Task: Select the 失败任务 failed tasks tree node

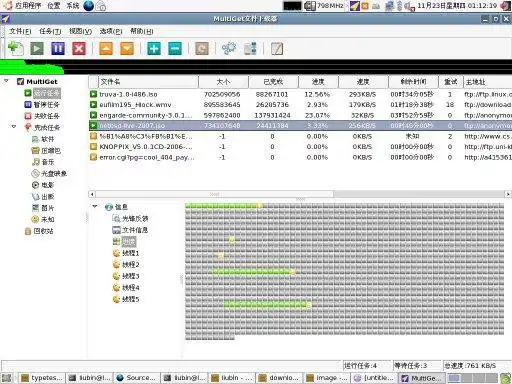Action: [x=42, y=116]
